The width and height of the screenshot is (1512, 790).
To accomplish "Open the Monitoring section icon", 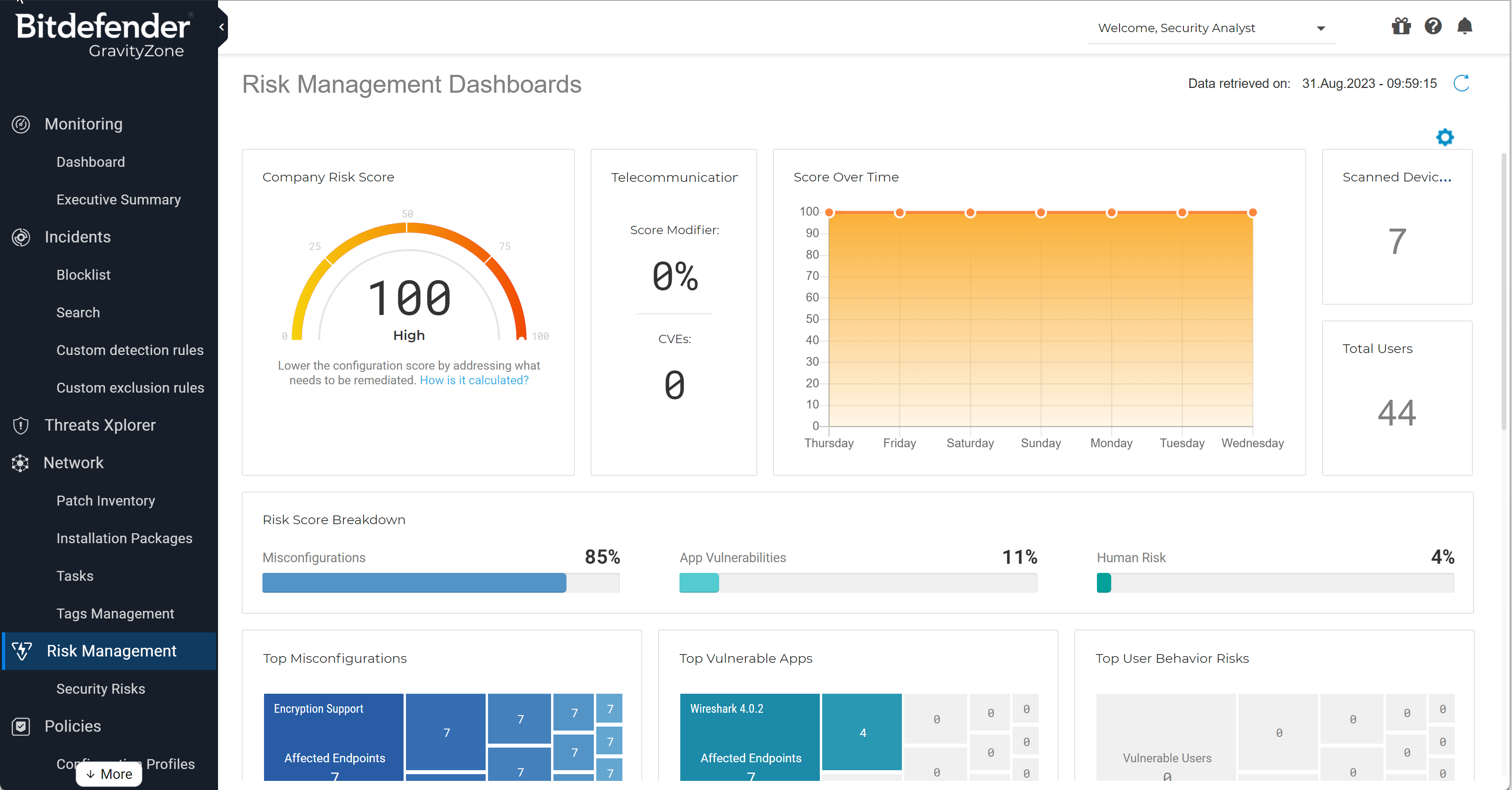I will pyautogui.click(x=20, y=124).
